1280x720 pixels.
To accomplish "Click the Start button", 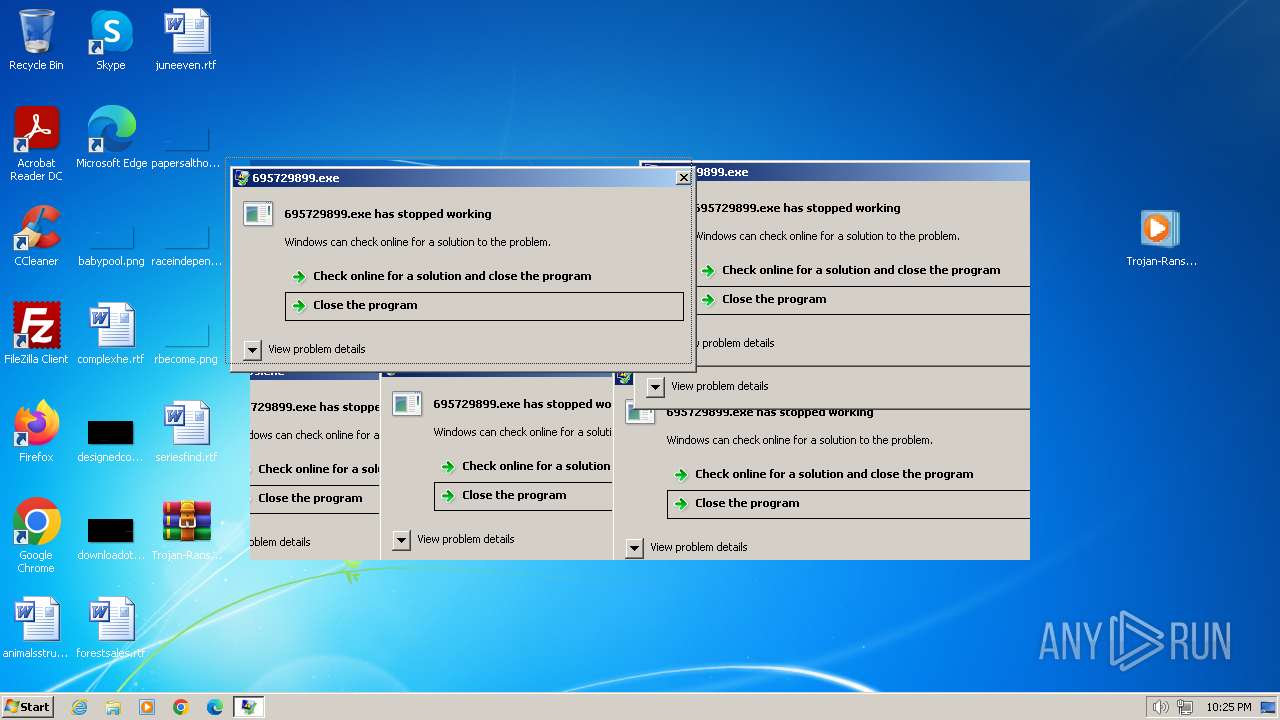I will [x=28, y=707].
